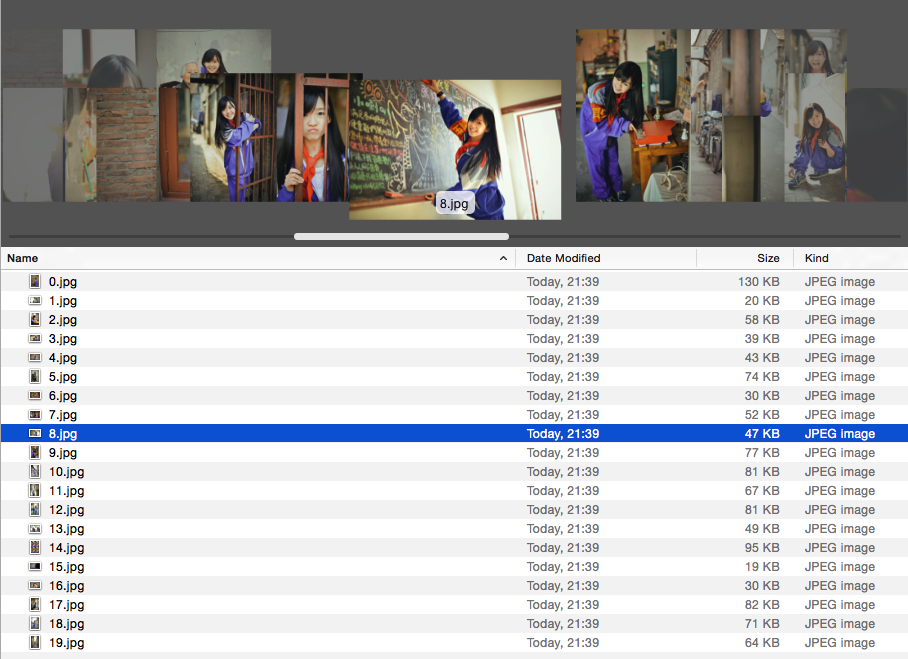Select the centered 8.jpg chalkboard cover

point(455,149)
